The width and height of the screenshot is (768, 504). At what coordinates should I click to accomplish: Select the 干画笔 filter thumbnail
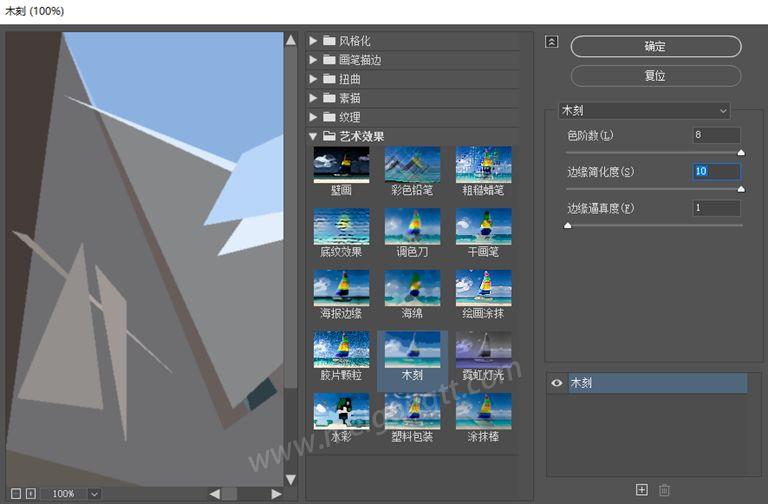click(483, 227)
